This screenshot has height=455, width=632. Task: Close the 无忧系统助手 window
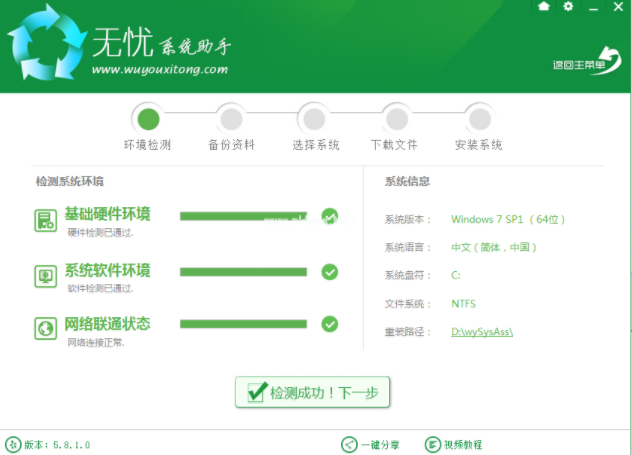(618, 6)
